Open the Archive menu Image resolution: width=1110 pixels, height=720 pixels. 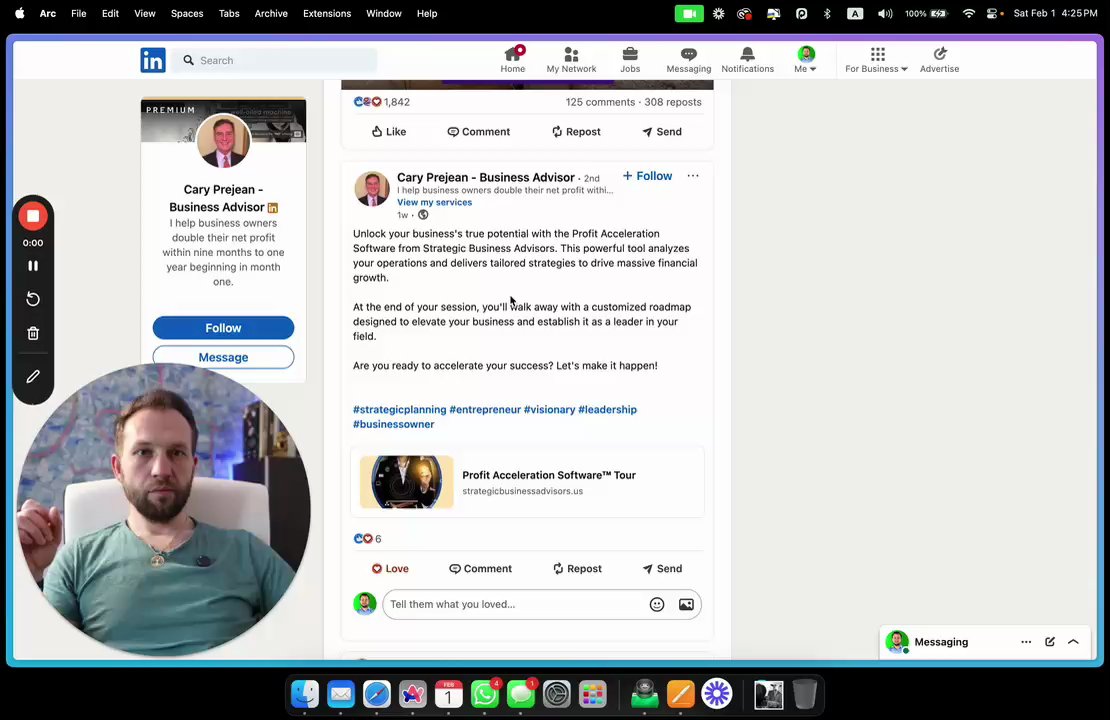[x=271, y=13]
